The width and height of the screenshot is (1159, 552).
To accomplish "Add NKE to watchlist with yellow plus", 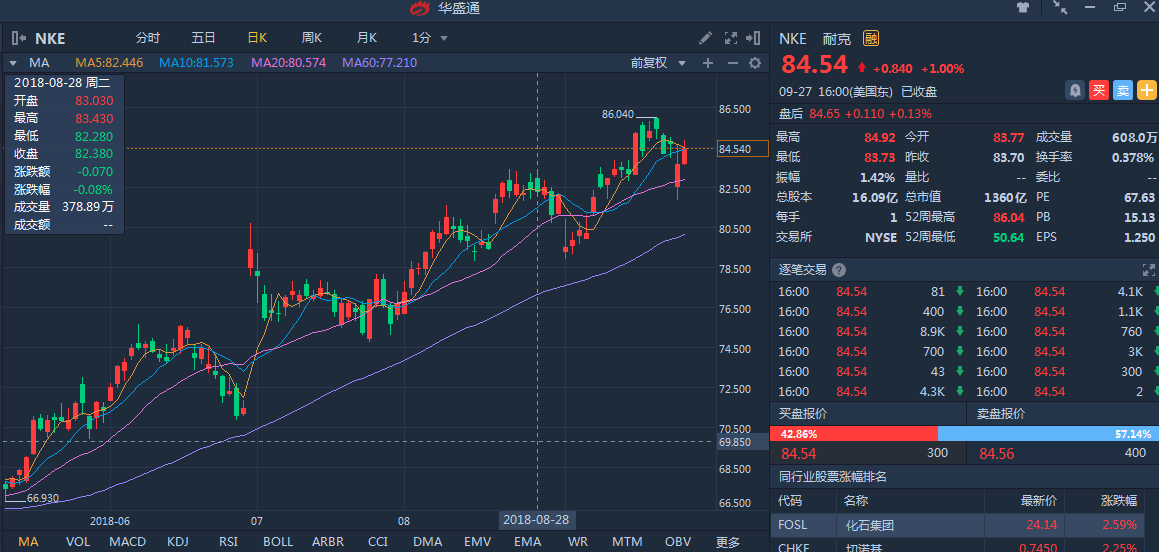I will point(1146,90).
